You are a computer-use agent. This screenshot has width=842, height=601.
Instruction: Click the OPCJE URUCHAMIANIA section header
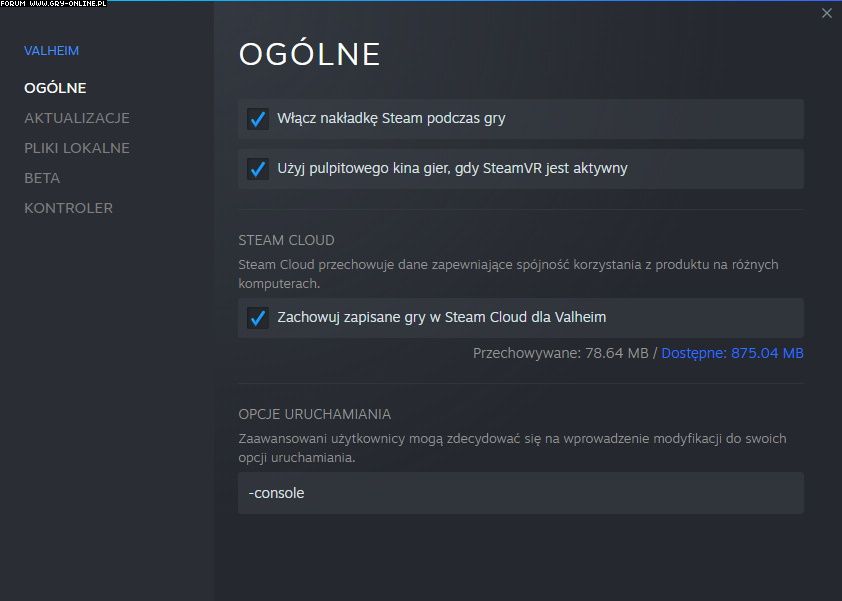click(x=314, y=414)
